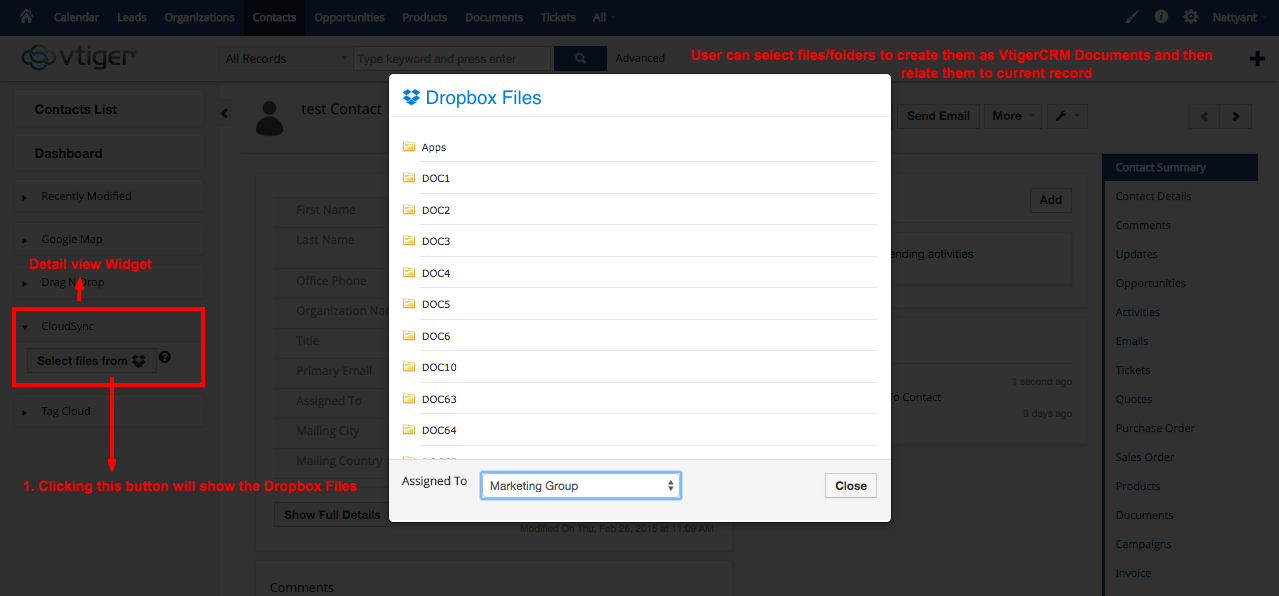Open the Products module tab
The width and height of the screenshot is (1279, 596).
(425, 17)
